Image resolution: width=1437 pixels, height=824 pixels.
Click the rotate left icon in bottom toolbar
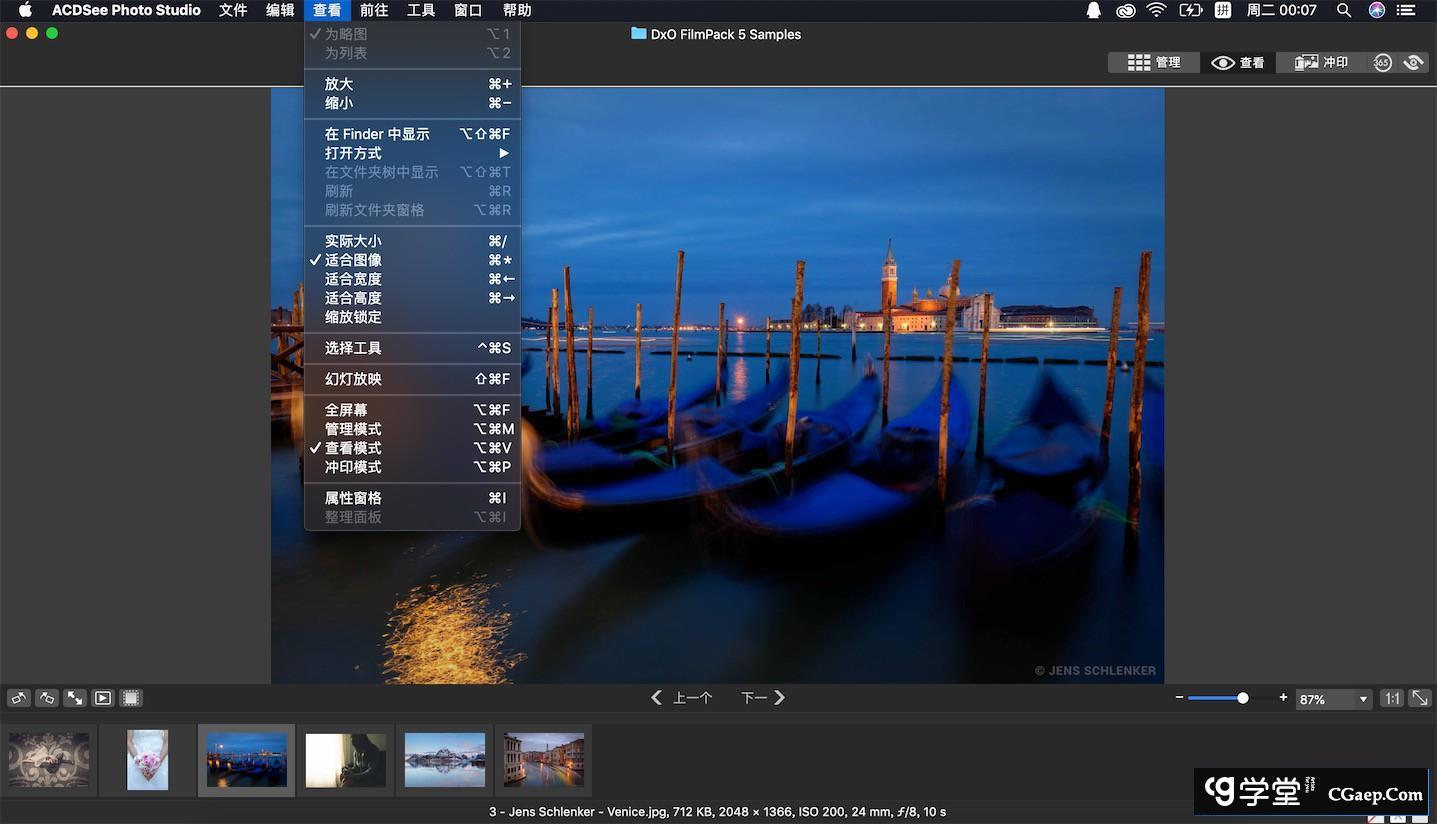(18, 698)
